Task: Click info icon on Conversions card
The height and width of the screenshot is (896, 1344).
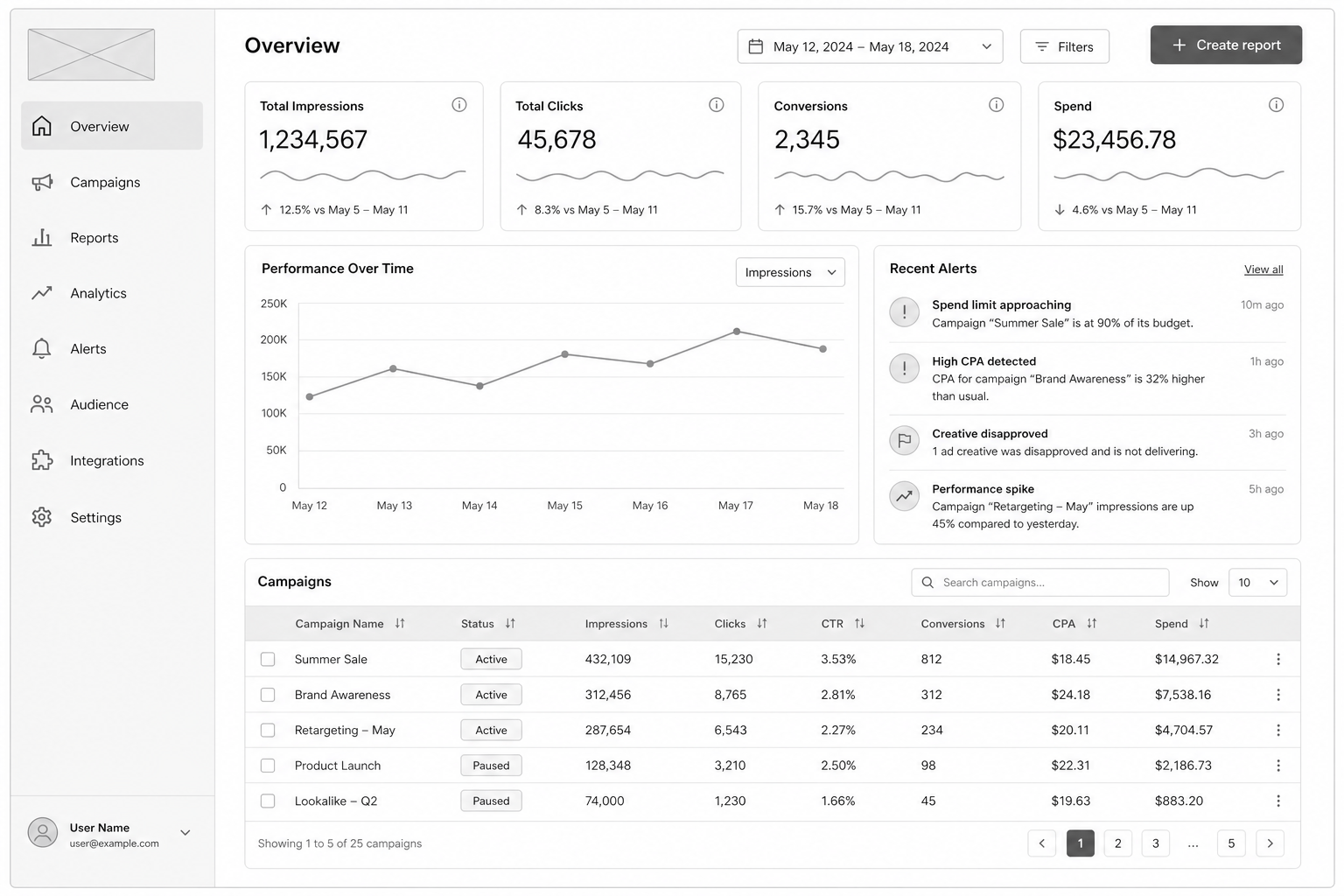Action: coord(997,105)
